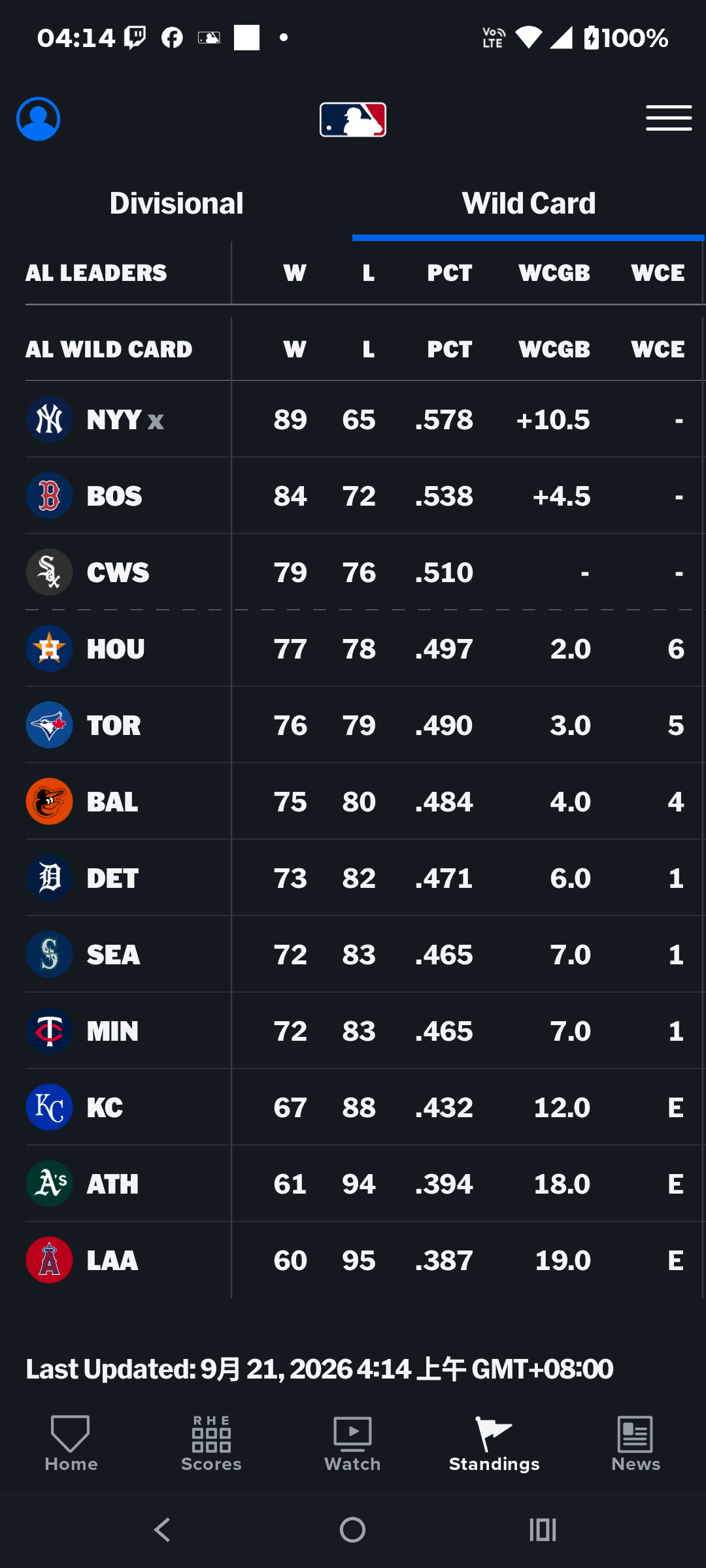The width and height of the screenshot is (706, 1568).
Task: Tap the Red Sox team logo
Action: pos(49,496)
